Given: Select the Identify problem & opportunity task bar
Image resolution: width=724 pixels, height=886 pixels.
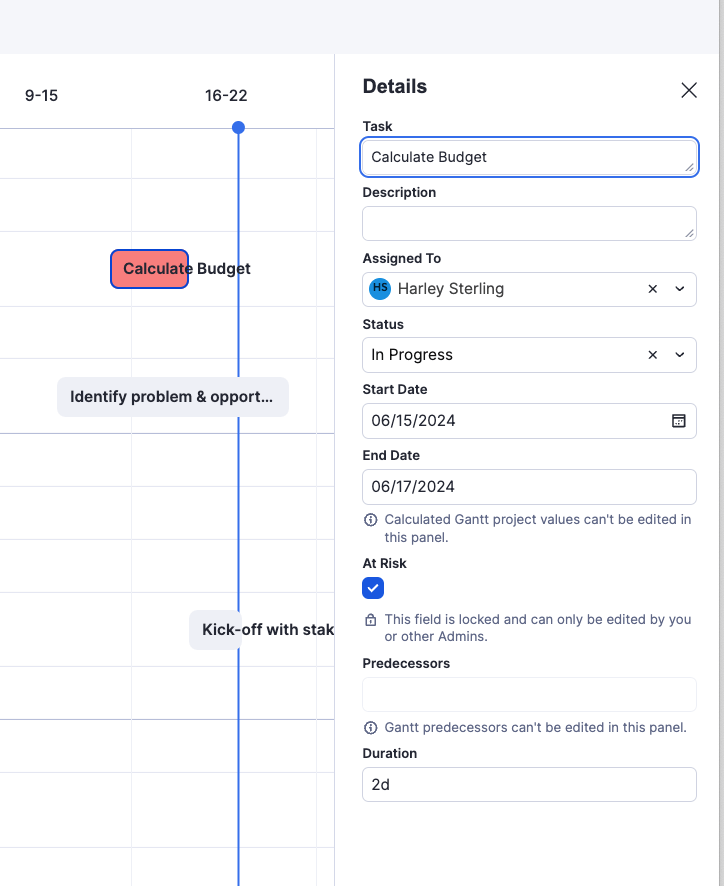Looking at the screenshot, I should (172, 397).
